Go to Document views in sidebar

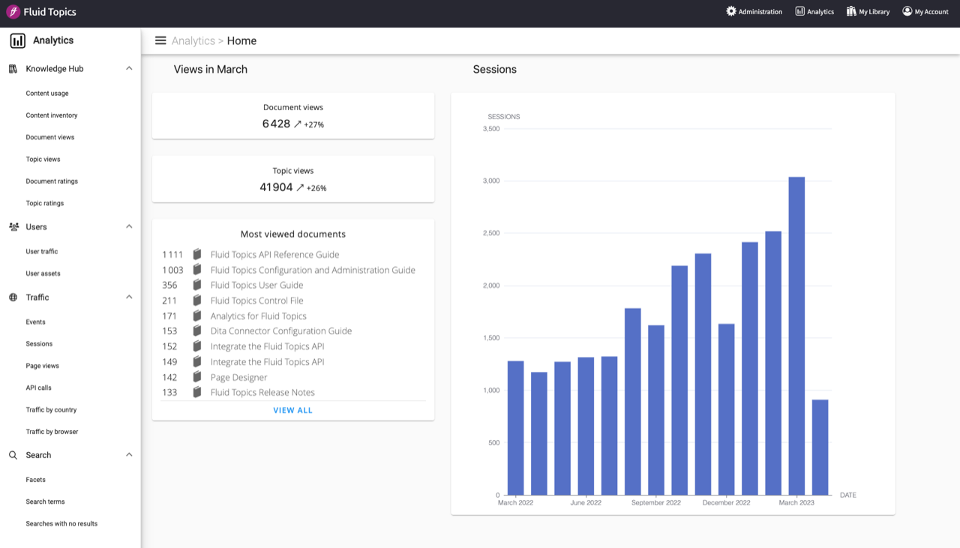(x=50, y=137)
